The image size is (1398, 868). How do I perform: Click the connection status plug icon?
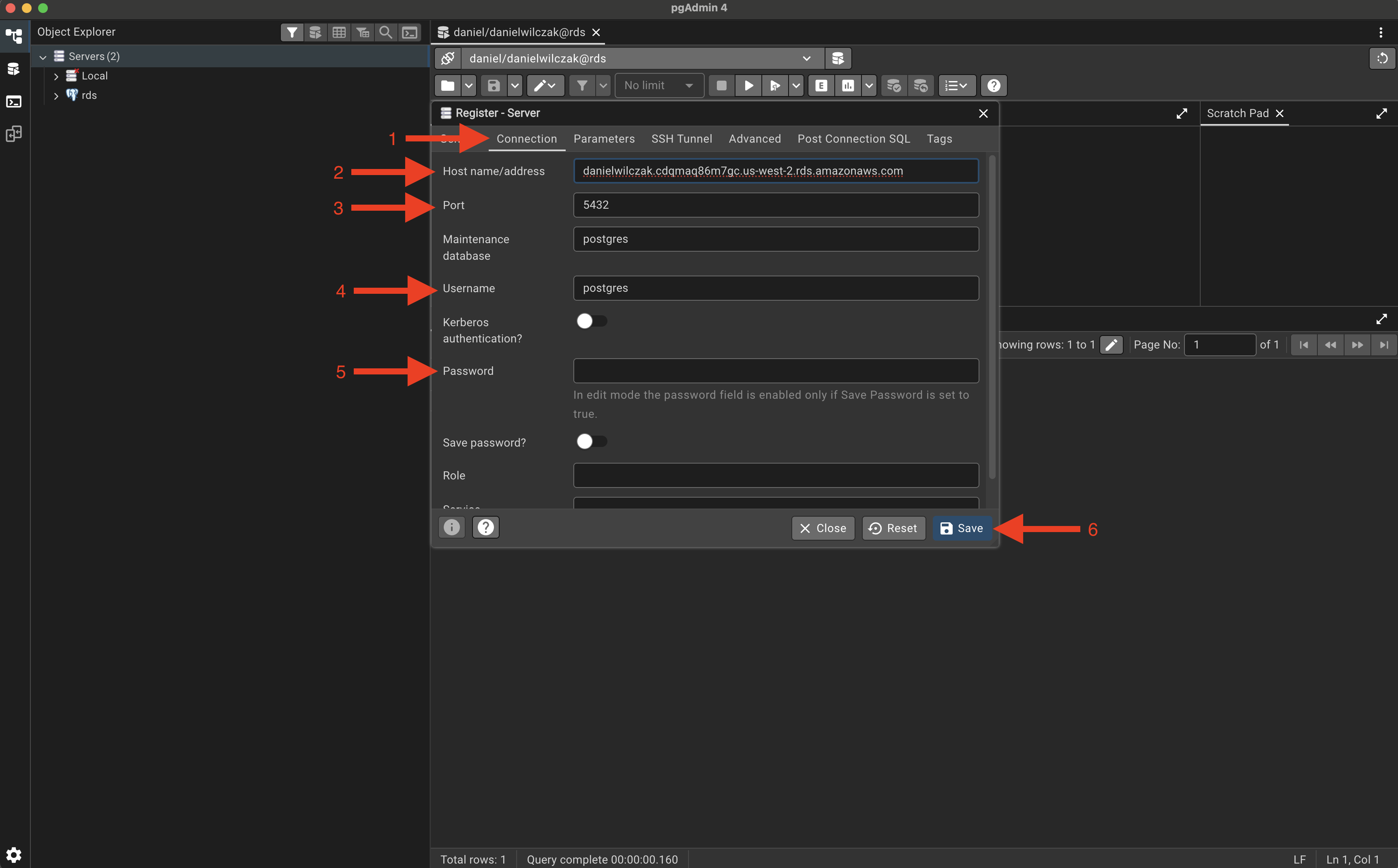tap(448, 58)
